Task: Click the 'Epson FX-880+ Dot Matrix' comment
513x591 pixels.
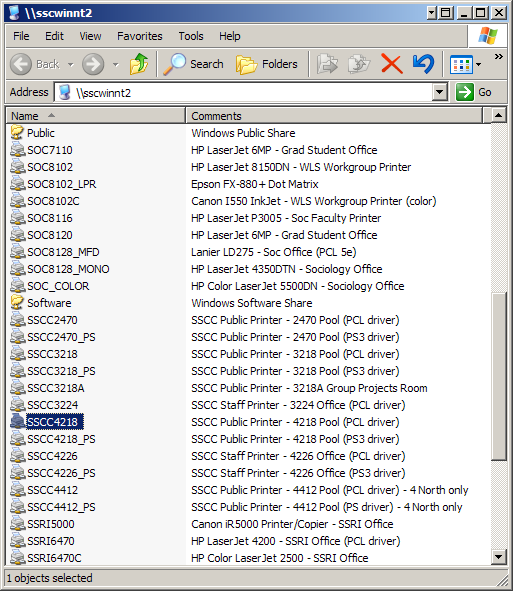Action: point(255,184)
